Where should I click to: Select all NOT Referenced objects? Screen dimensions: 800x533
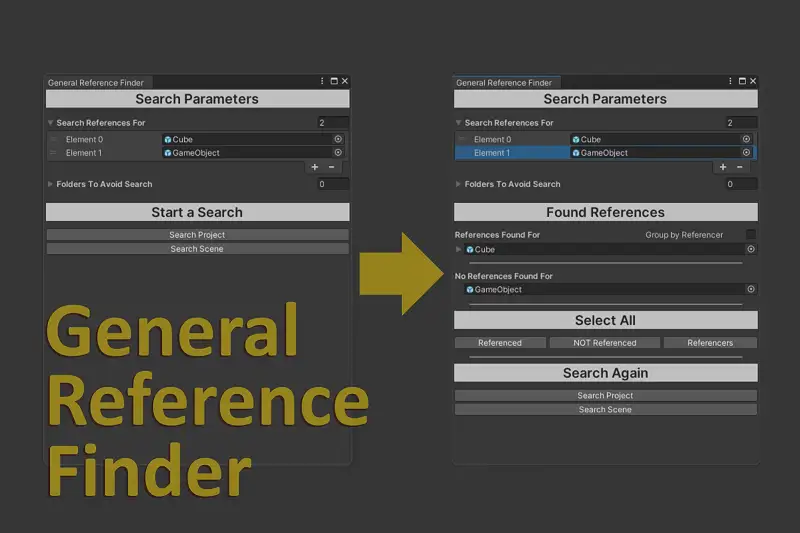pyautogui.click(x=605, y=343)
